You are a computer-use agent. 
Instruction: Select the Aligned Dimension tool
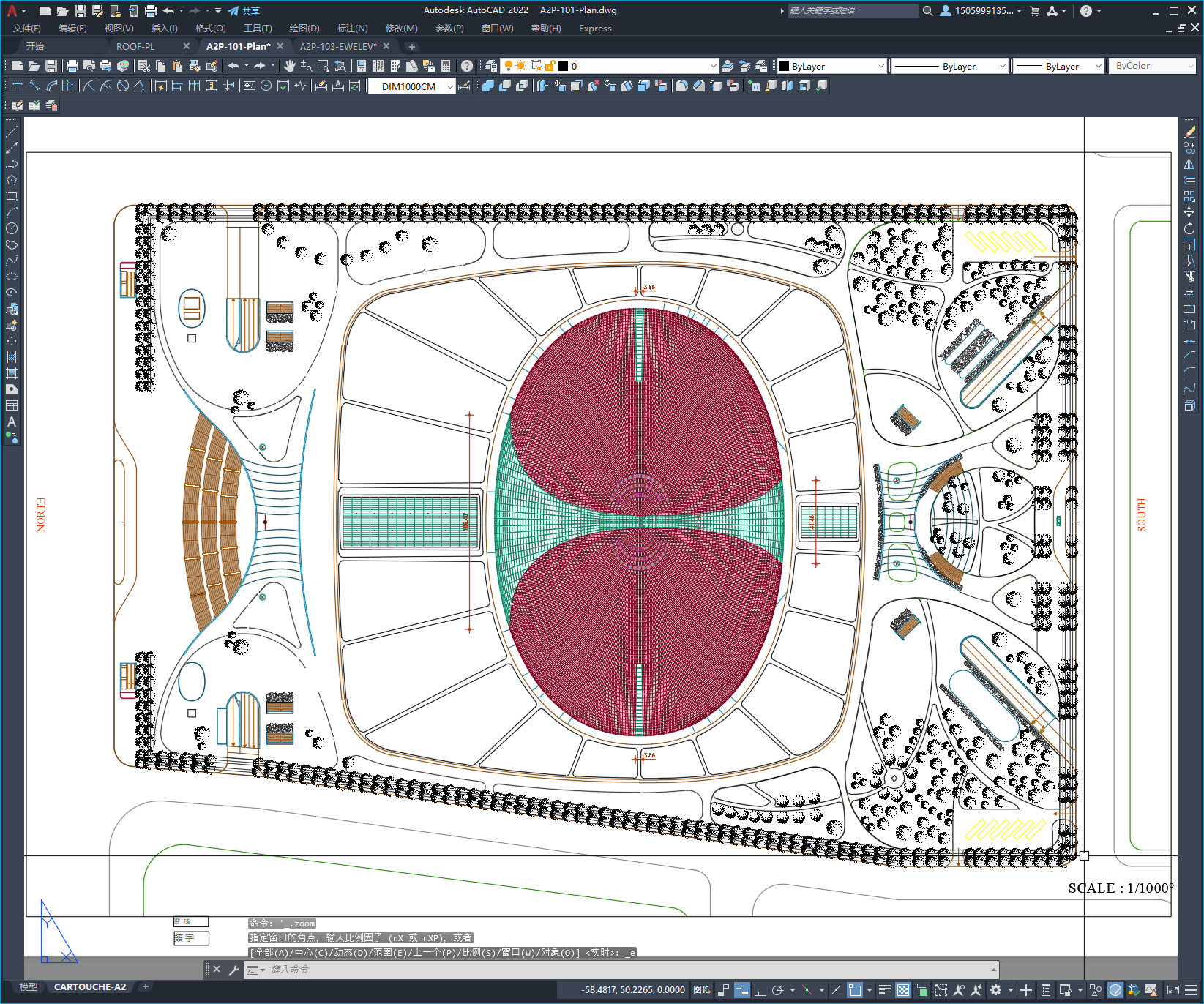click(34, 86)
